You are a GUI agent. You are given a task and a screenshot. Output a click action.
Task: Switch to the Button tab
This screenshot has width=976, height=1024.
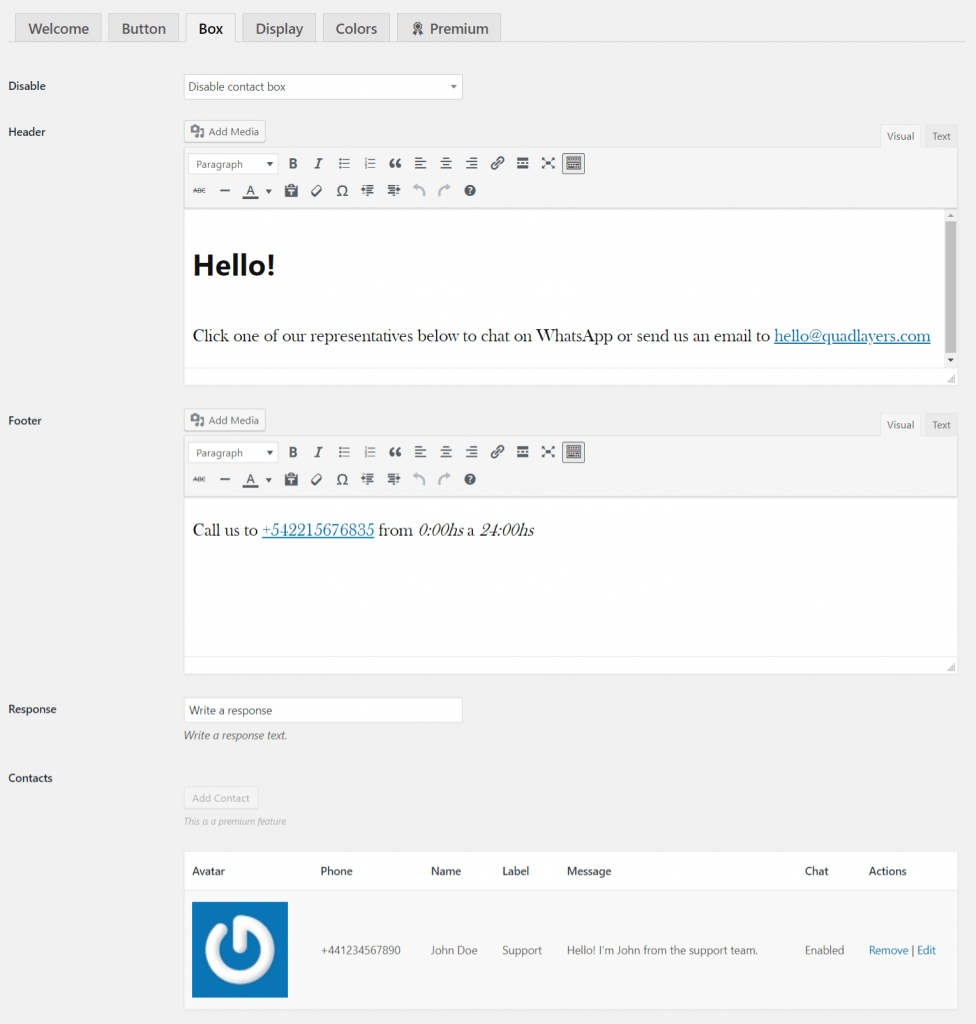pyautogui.click(x=144, y=28)
